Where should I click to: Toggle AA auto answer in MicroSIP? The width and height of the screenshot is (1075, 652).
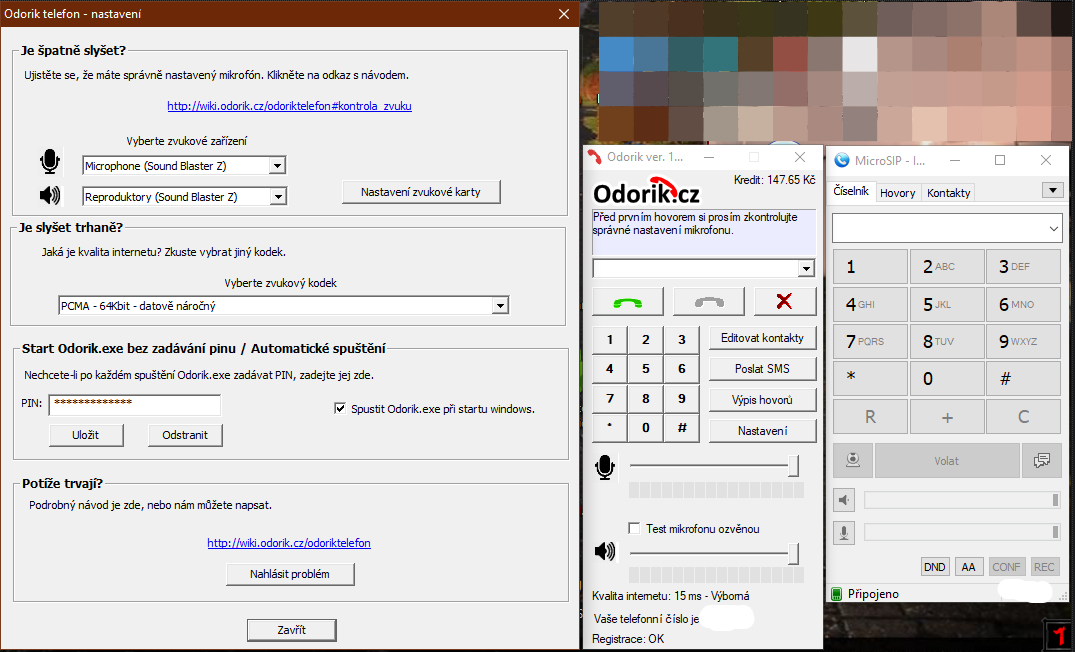pos(968,567)
